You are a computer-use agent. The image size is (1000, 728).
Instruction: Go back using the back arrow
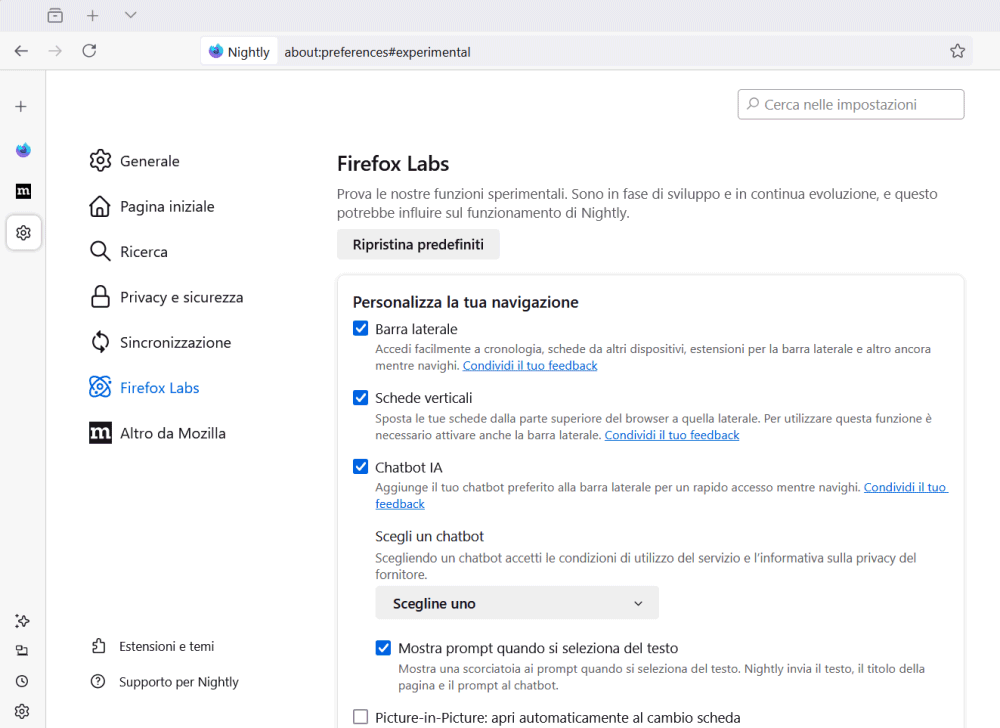[x=21, y=51]
